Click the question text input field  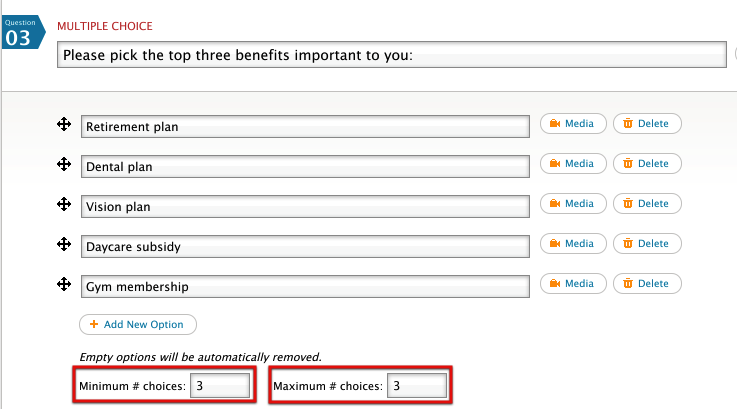point(391,56)
